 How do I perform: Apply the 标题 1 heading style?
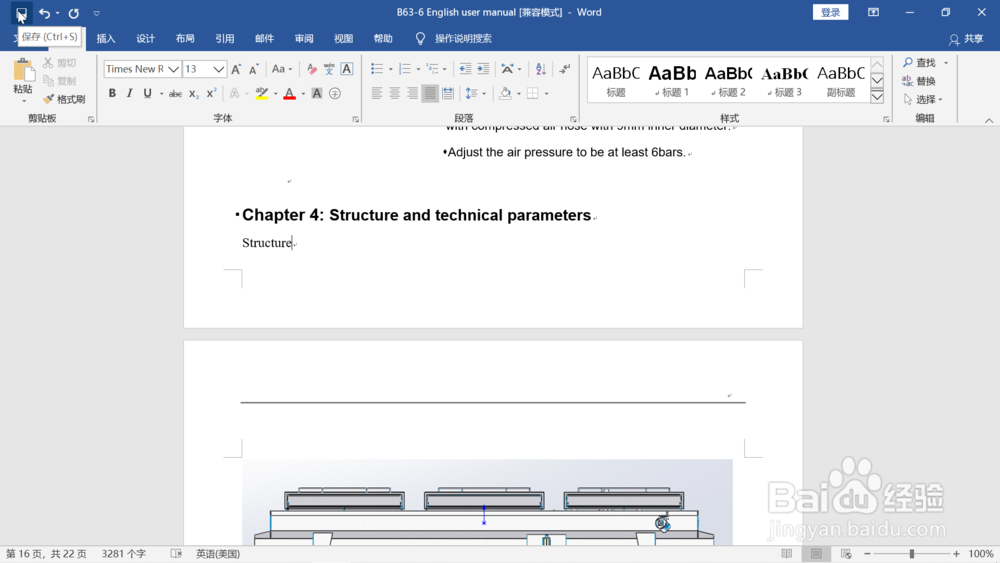pyautogui.click(x=672, y=80)
